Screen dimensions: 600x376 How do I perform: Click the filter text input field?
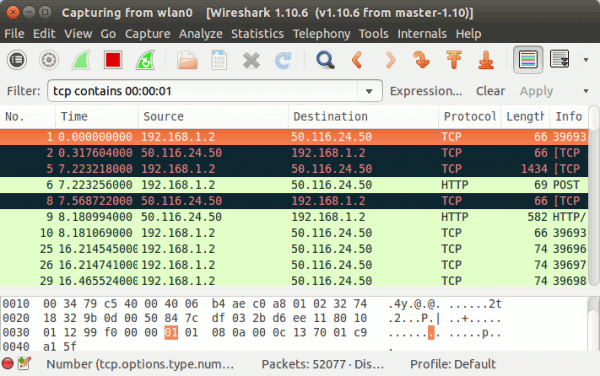tap(203, 91)
